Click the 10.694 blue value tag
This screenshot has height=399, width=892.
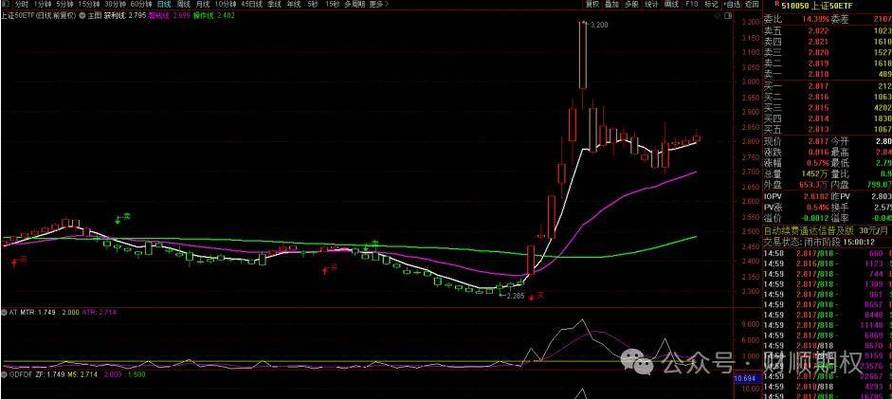tap(745, 379)
